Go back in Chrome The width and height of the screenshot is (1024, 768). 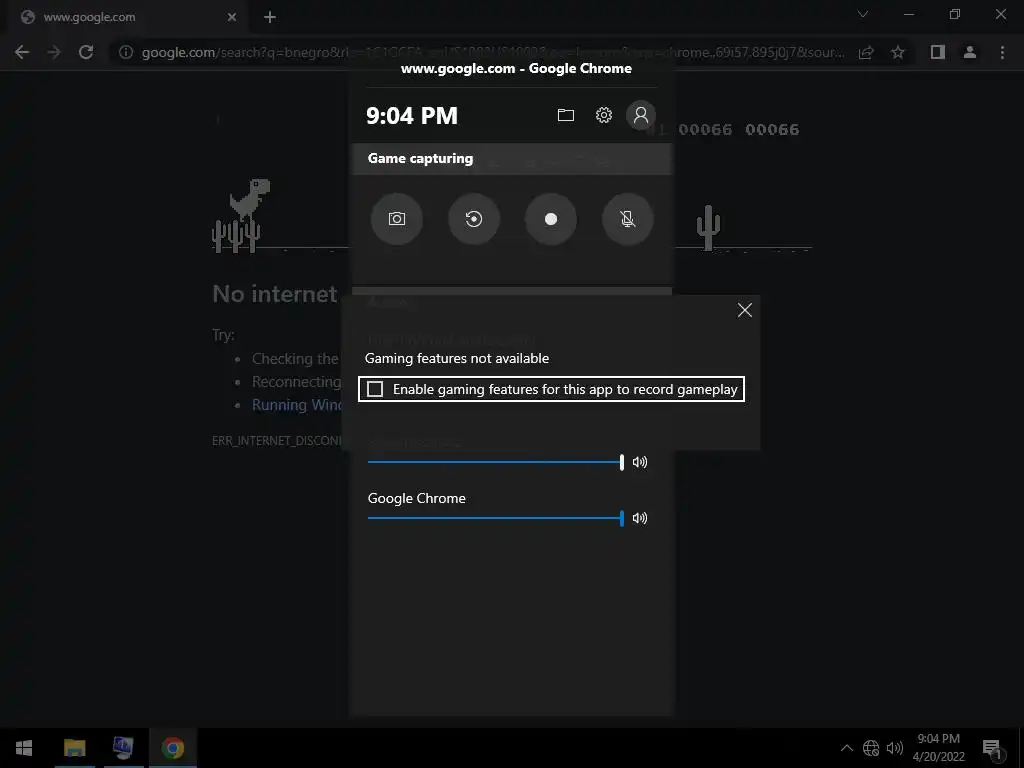pyautogui.click(x=22, y=52)
